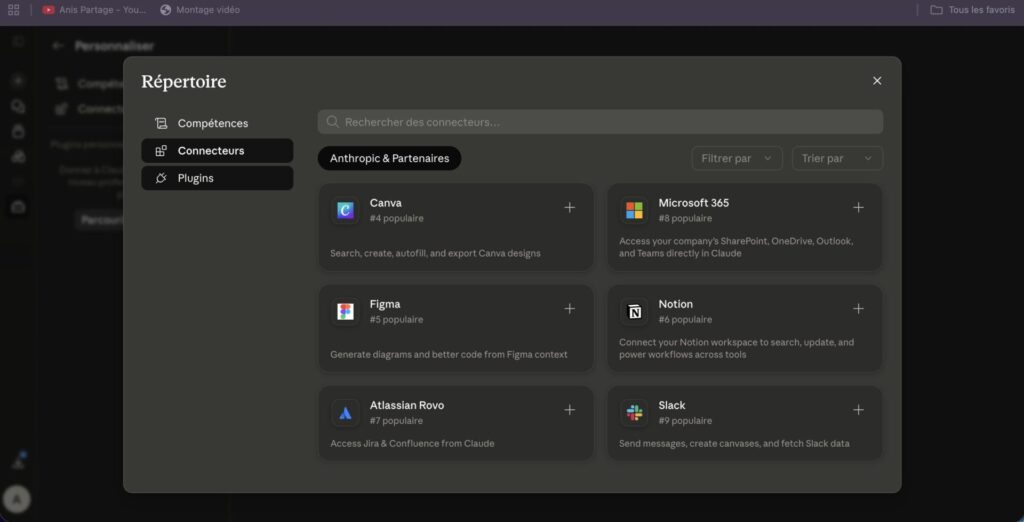This screenshot has width=1024, height=522.
Task: Click the Personnaliser heading in background page
Action: click(114, 46)
